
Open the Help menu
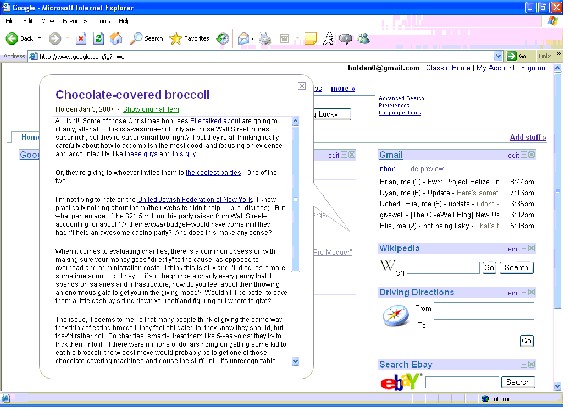coord(123,21)
